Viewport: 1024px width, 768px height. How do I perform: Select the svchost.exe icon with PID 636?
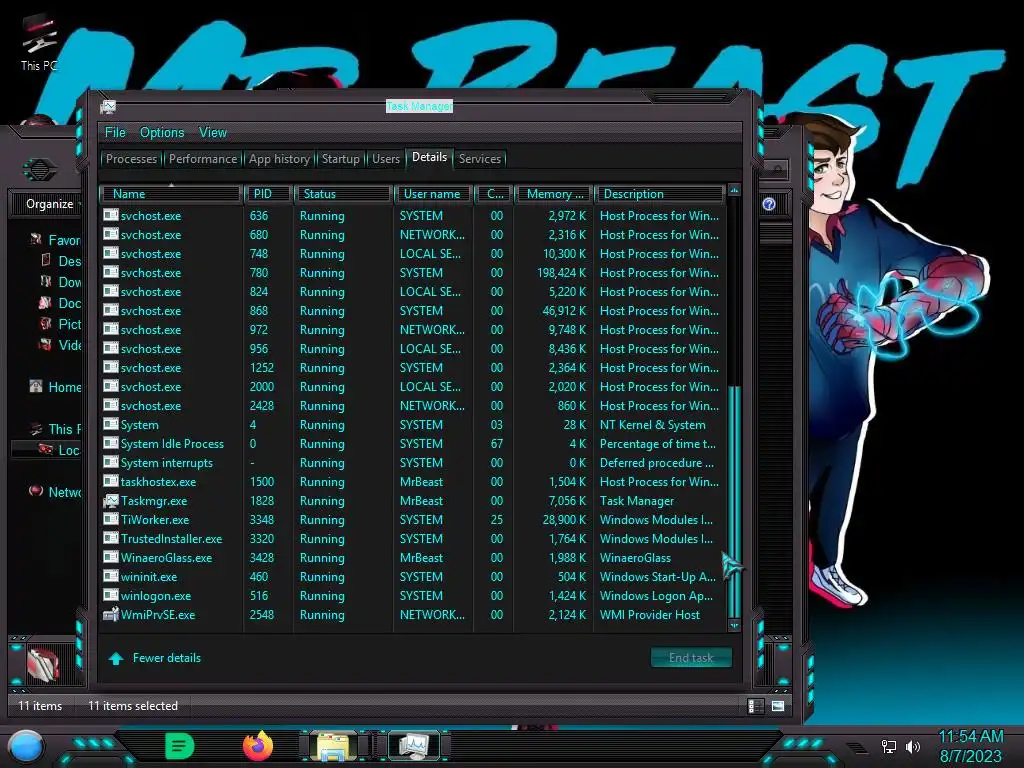[x=111, y=215]
